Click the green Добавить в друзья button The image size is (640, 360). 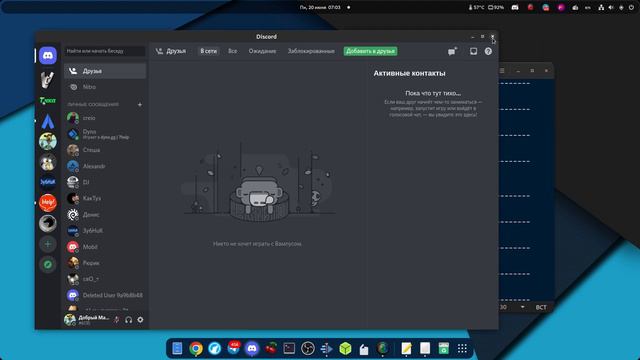pos(370,51)
